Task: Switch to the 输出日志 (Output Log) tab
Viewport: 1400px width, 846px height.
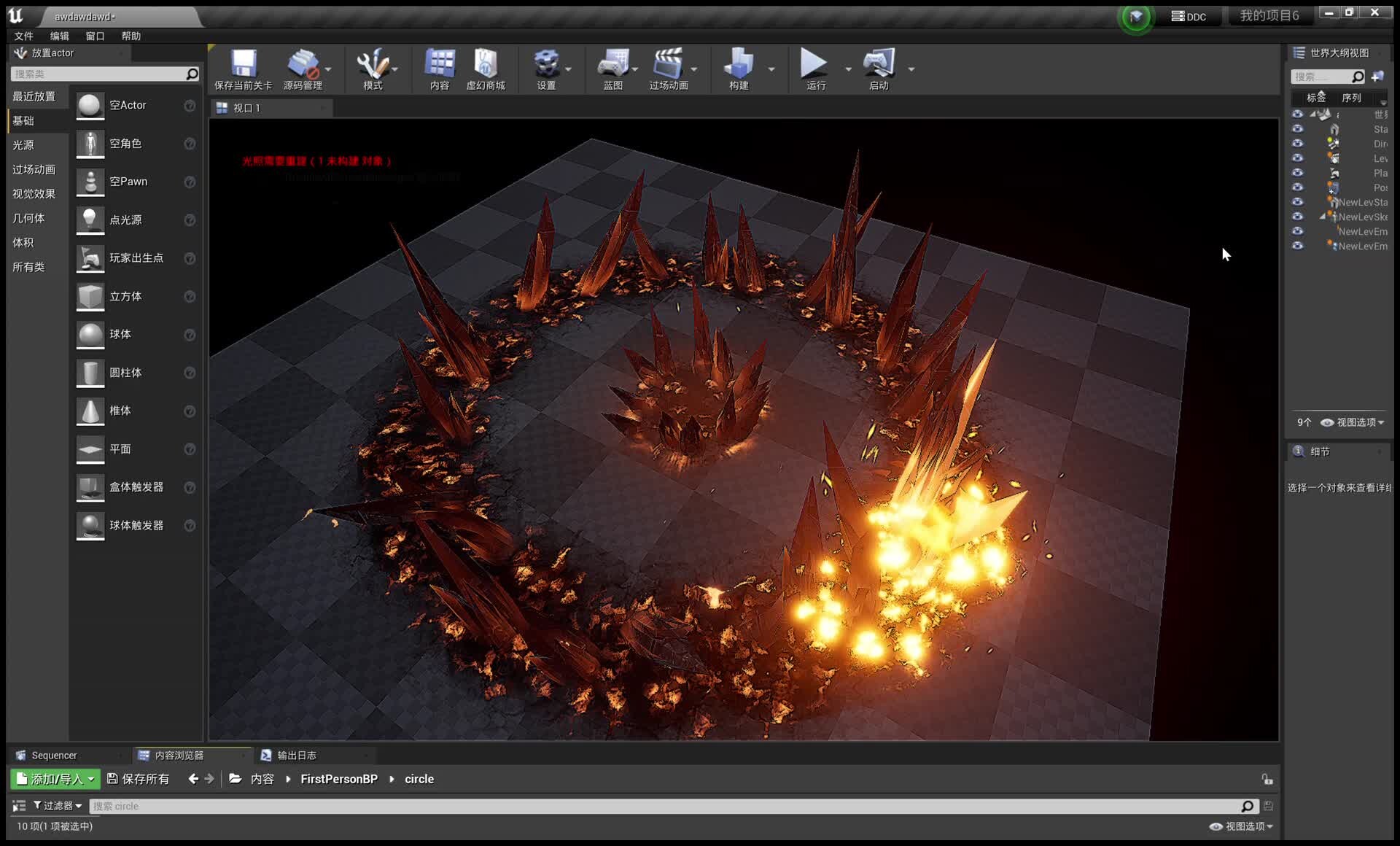Action: tap(295, 755)
